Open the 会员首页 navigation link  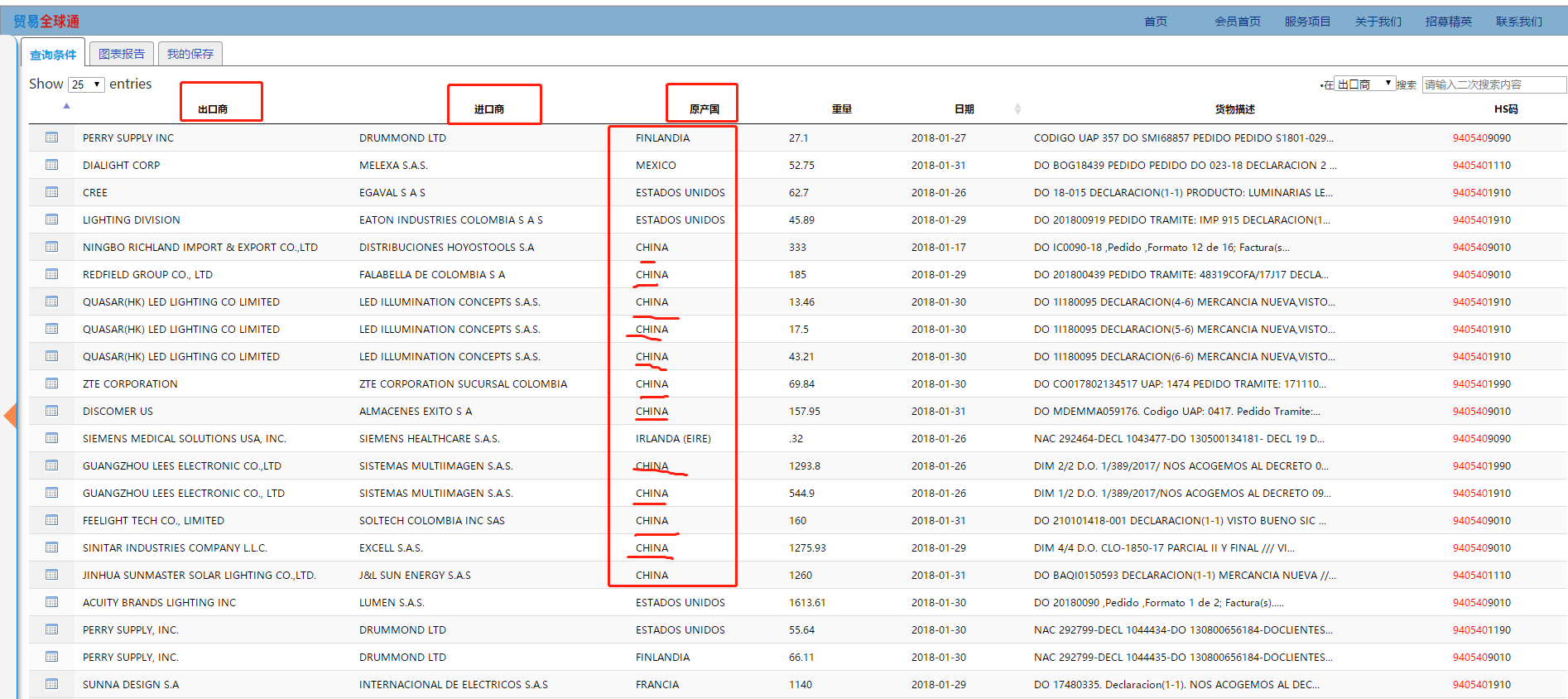coord(1237,22)
